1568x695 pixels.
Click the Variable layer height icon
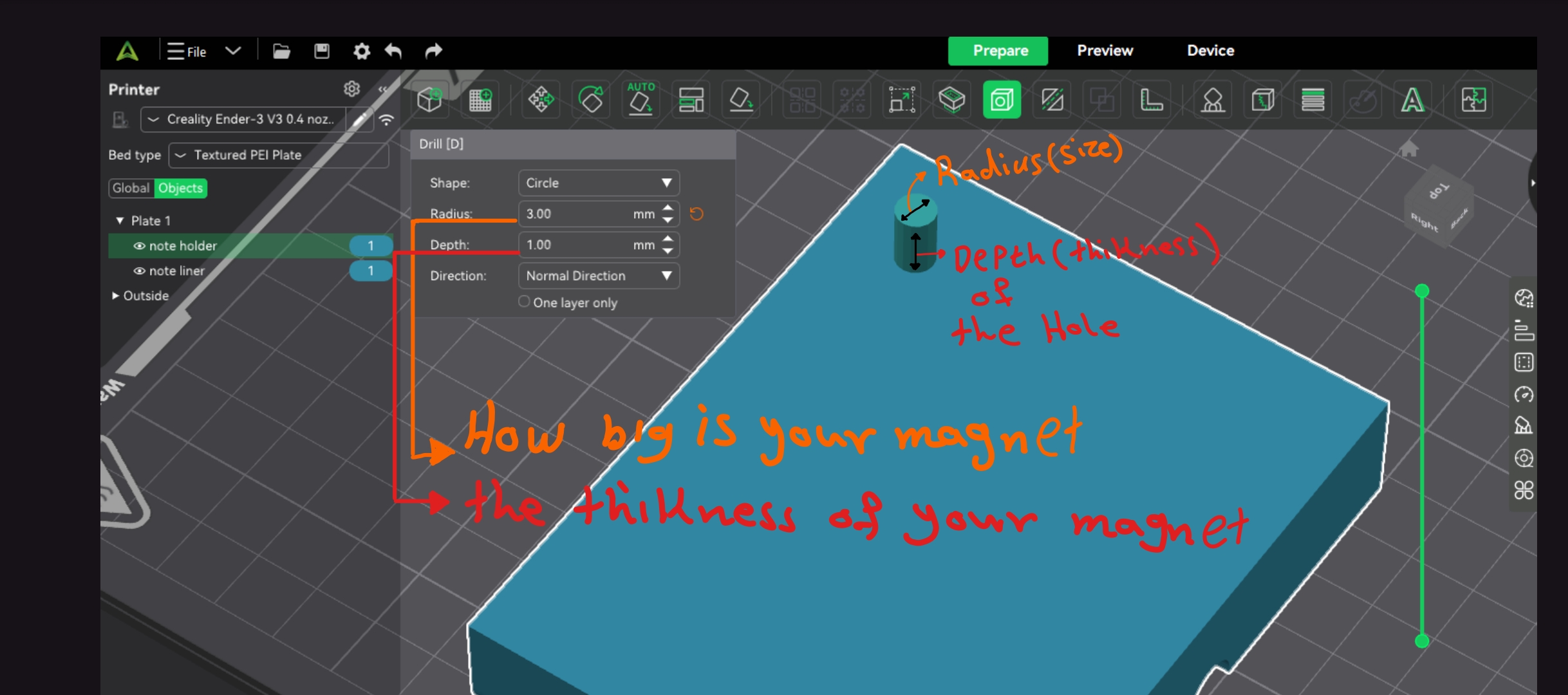click(1312, 100)
